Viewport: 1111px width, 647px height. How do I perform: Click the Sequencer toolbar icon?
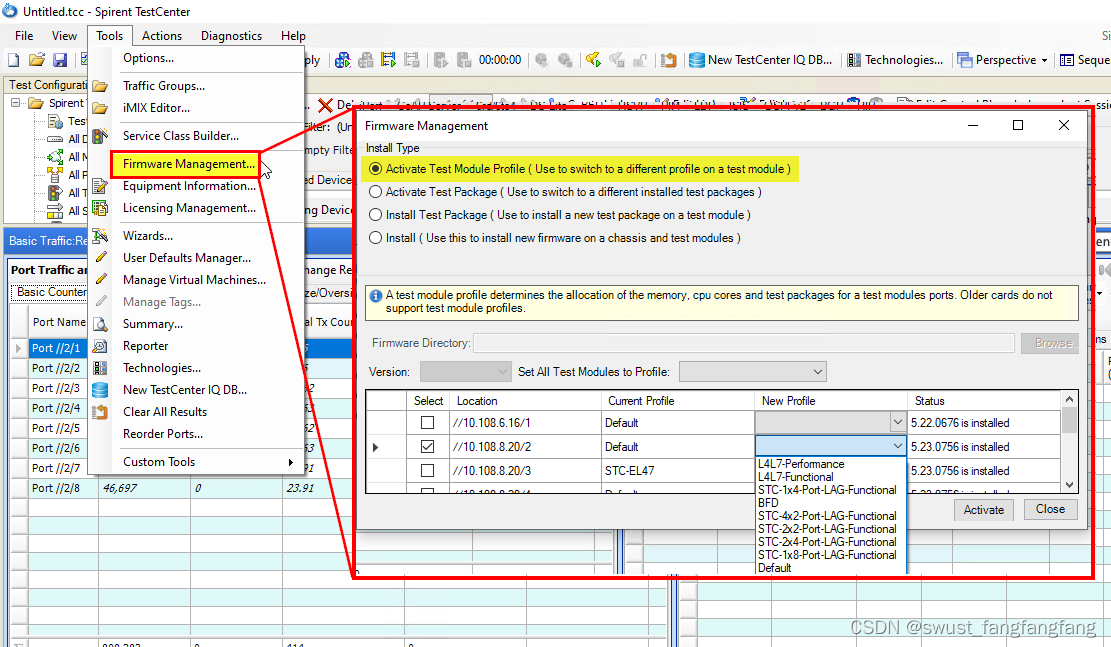1066,60
